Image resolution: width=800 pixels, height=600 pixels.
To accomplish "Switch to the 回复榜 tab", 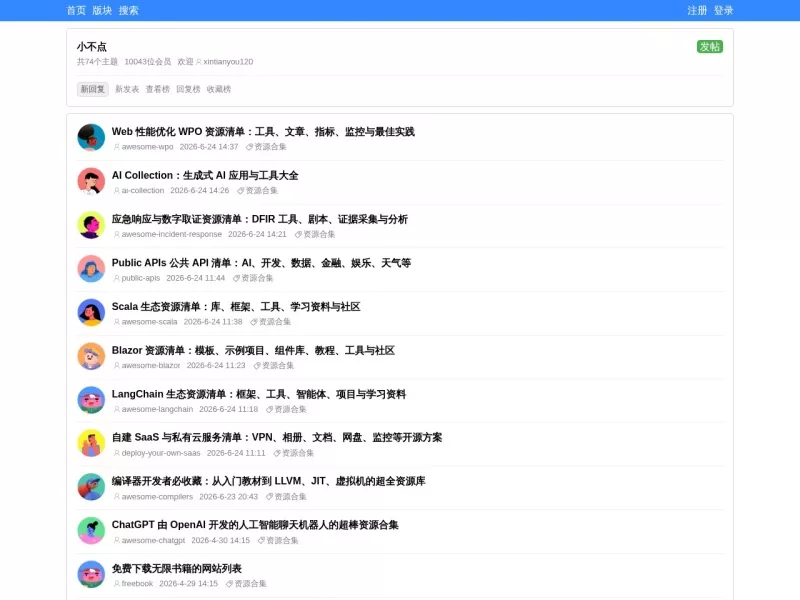I will pyautogui.click(x=188, y=89).
